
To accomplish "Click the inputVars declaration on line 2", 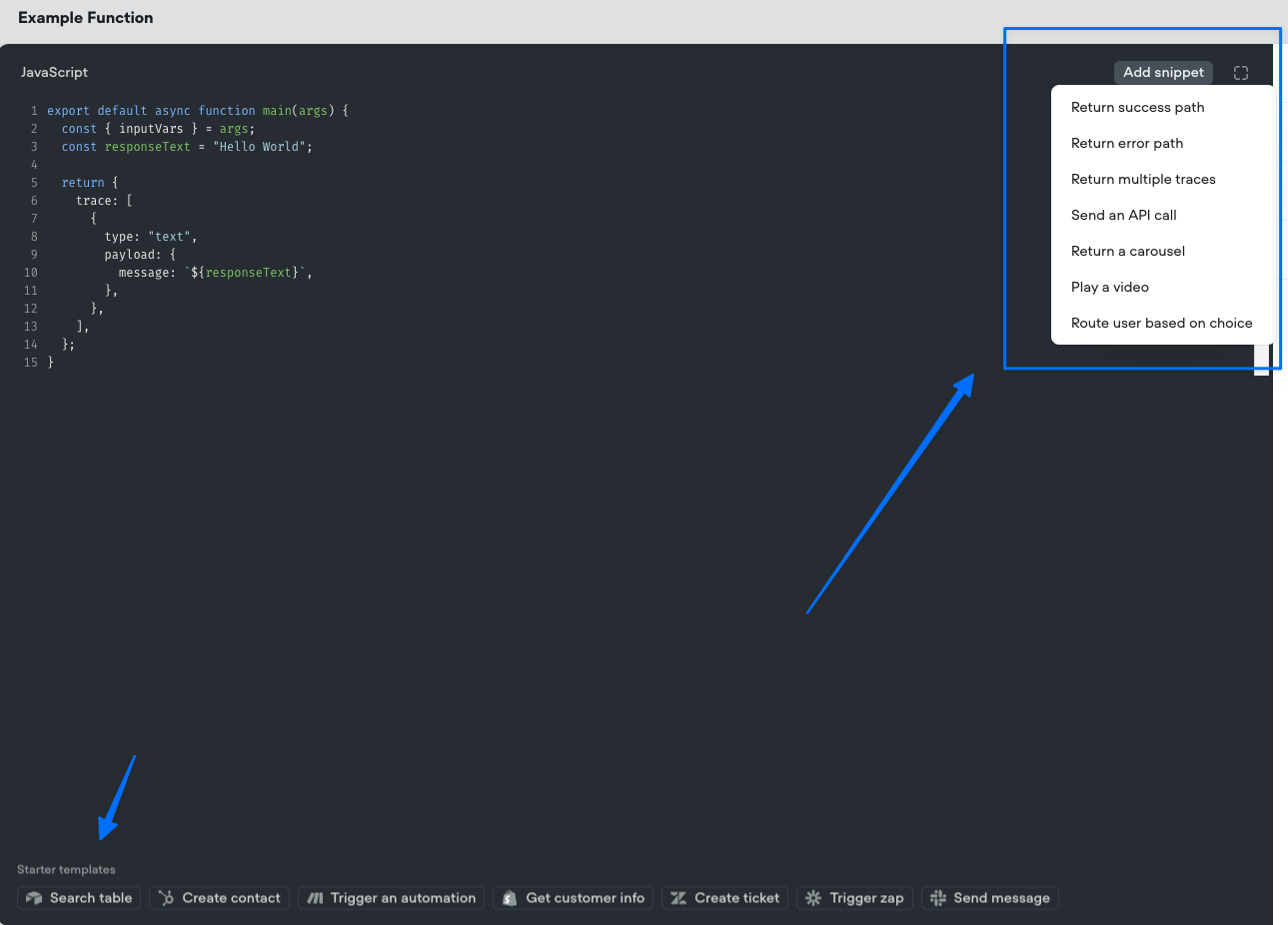I will tap(158, 129).
